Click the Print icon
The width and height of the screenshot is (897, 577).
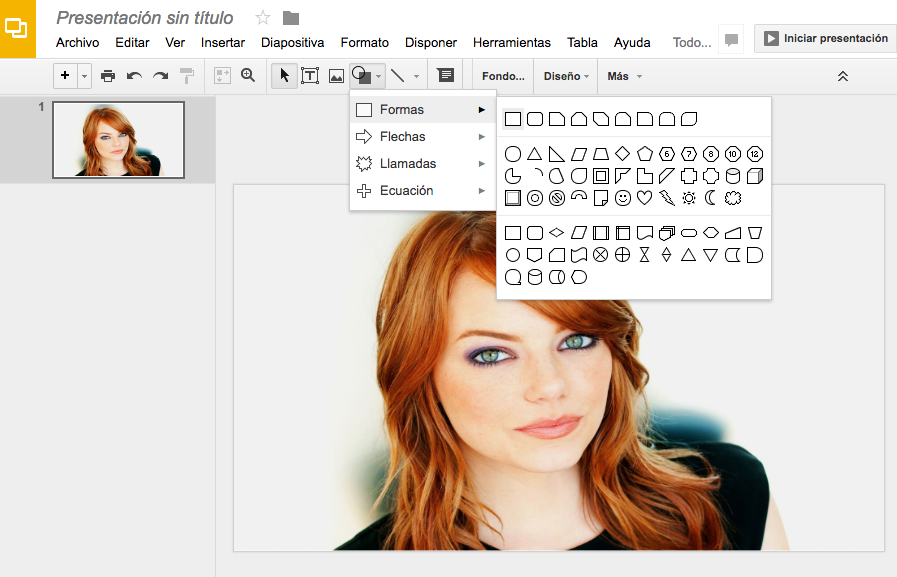(108, 75)
